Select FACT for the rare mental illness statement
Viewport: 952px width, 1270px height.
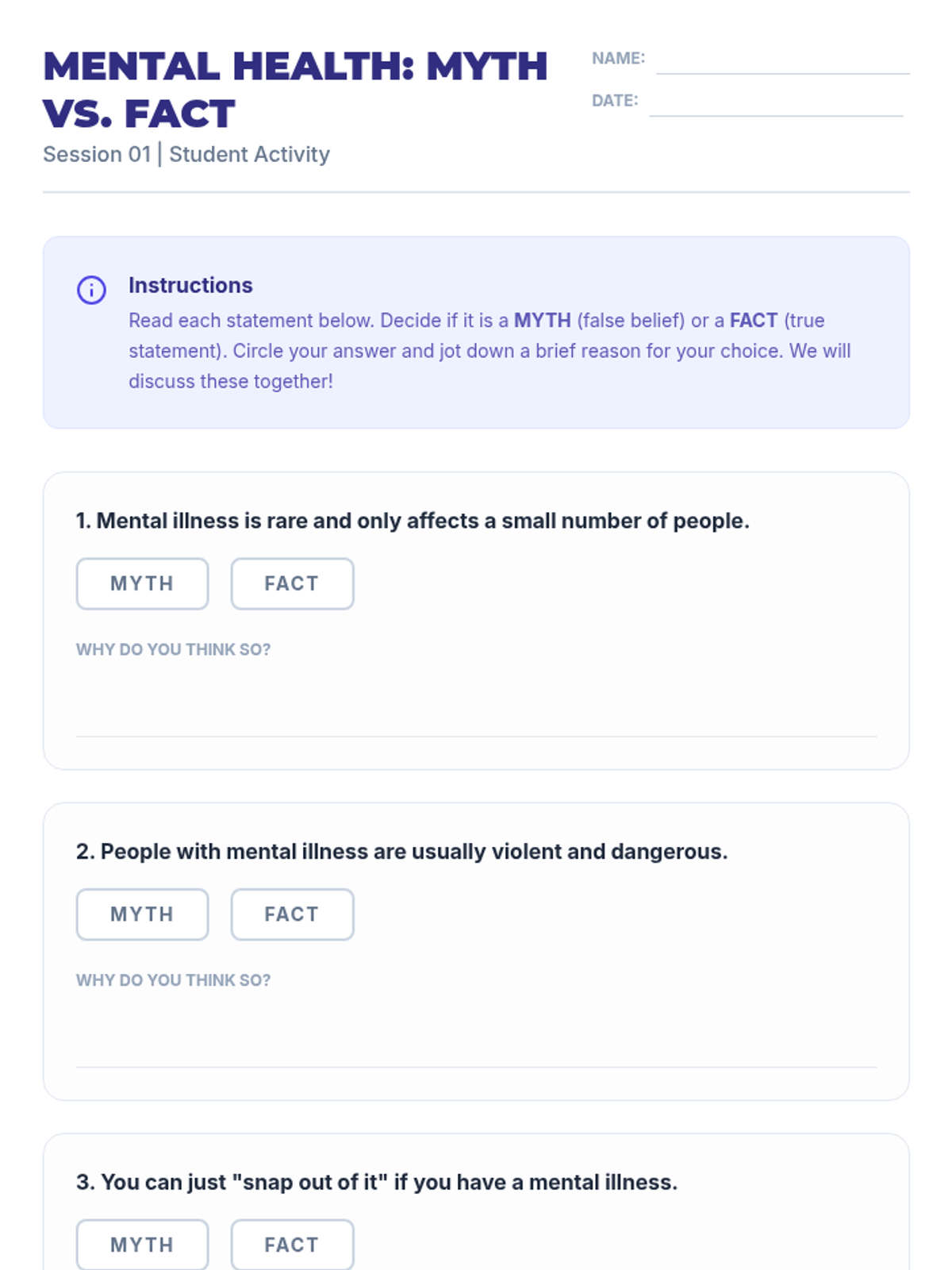(292, 583)
